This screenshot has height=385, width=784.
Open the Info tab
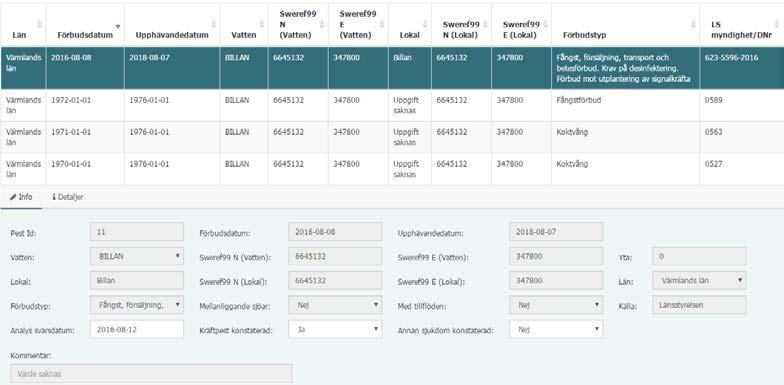click(21, 197)
